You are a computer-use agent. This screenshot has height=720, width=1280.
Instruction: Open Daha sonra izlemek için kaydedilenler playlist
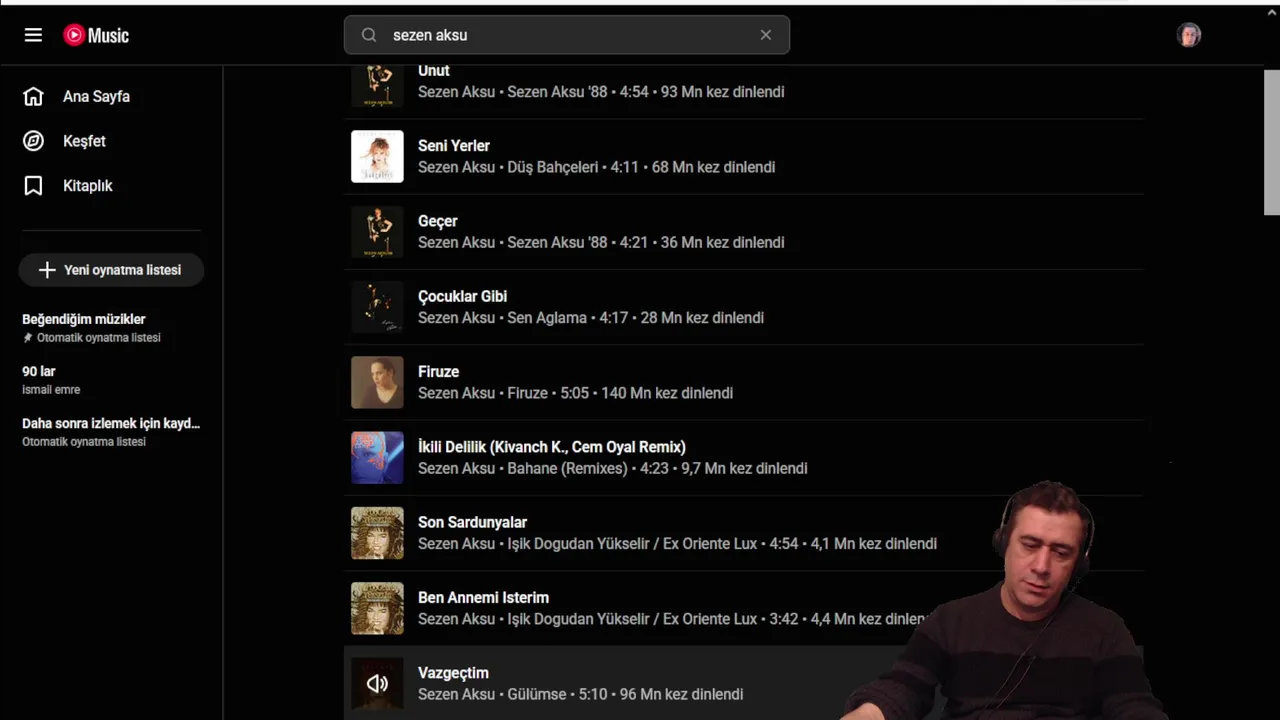tap(111, 423)
